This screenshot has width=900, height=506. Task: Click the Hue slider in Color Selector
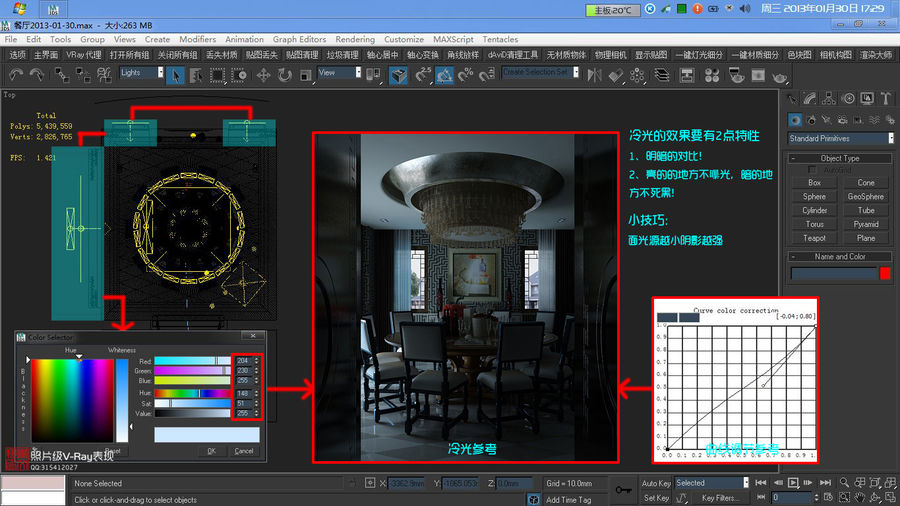click(x=192, y=393)
